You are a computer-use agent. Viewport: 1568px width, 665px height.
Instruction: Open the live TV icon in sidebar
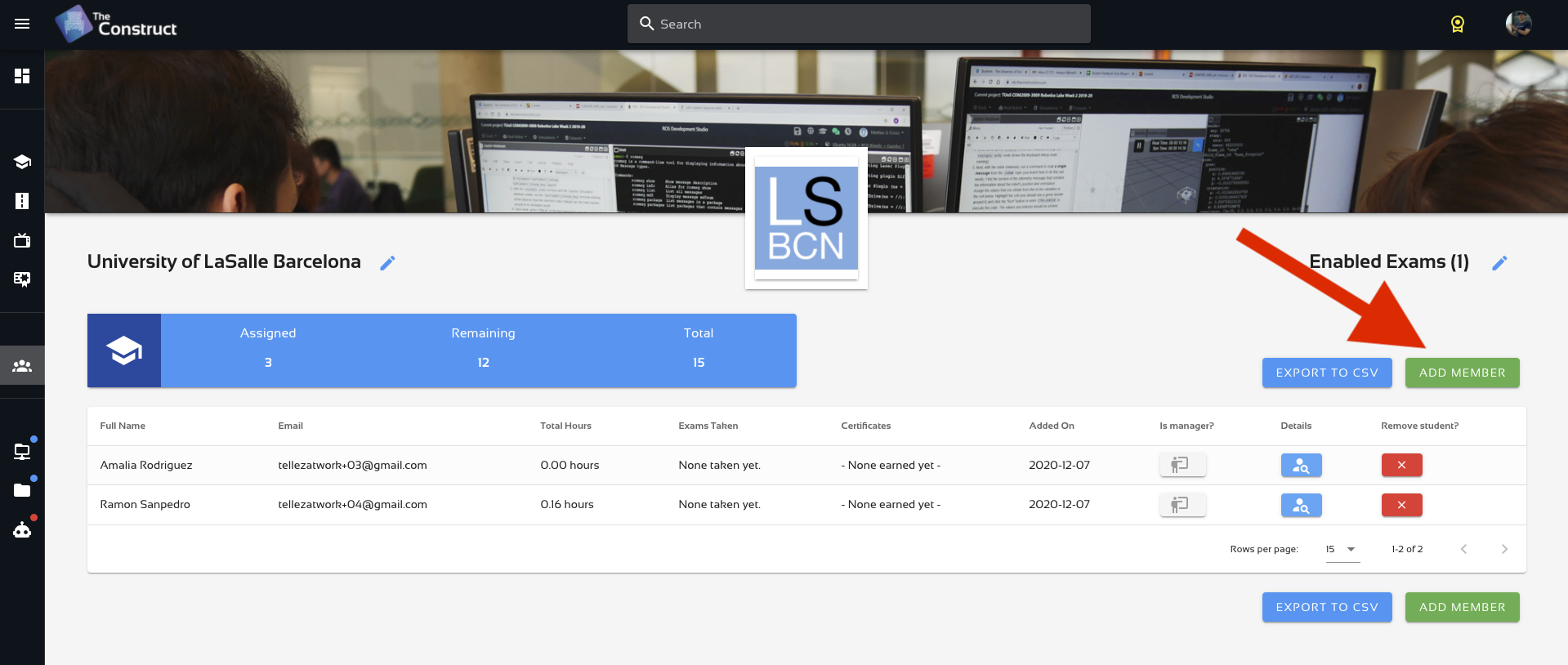pos(22,240)
